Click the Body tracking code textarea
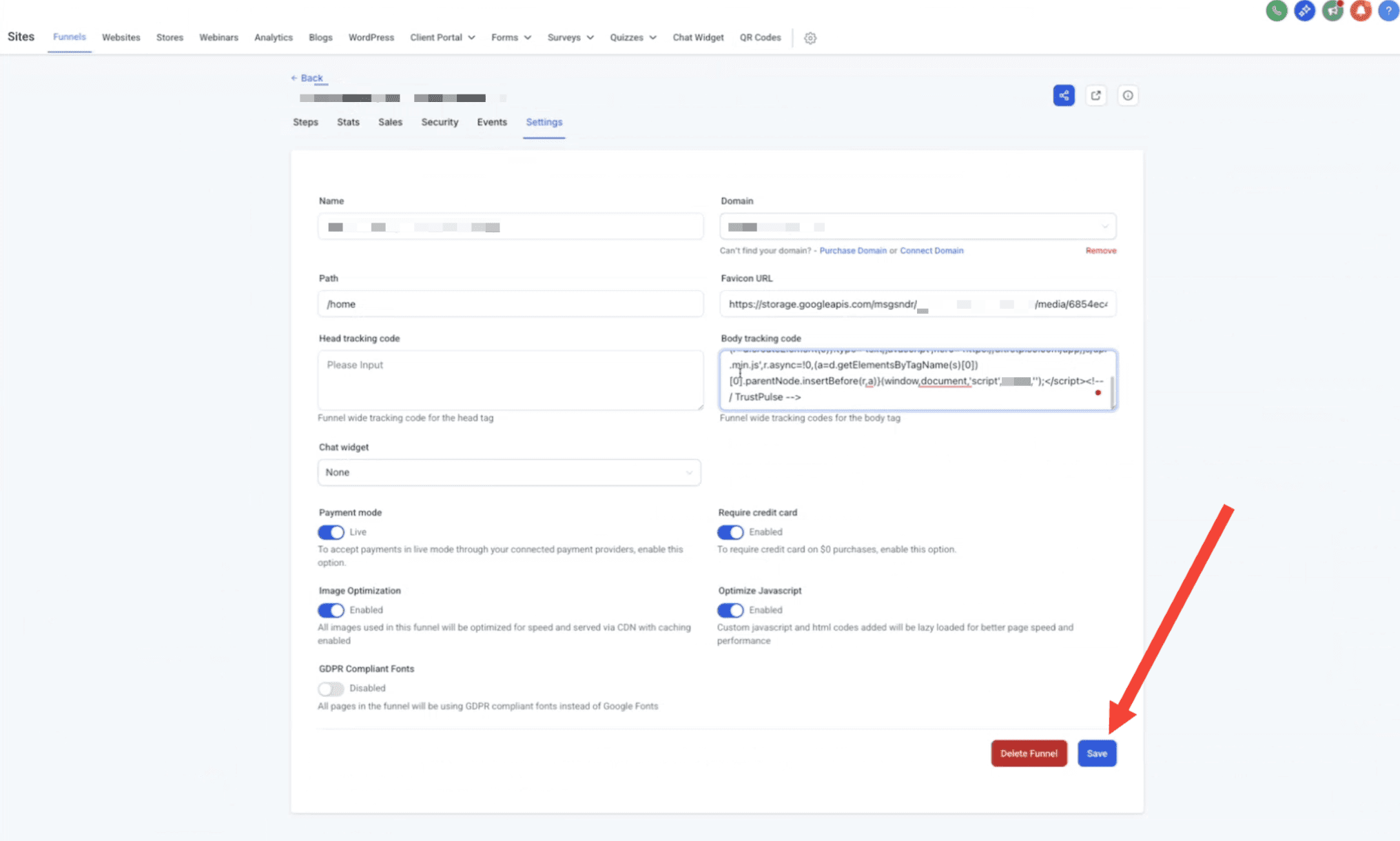This screenshot has height=841, width=1400. tap(916, 380)
